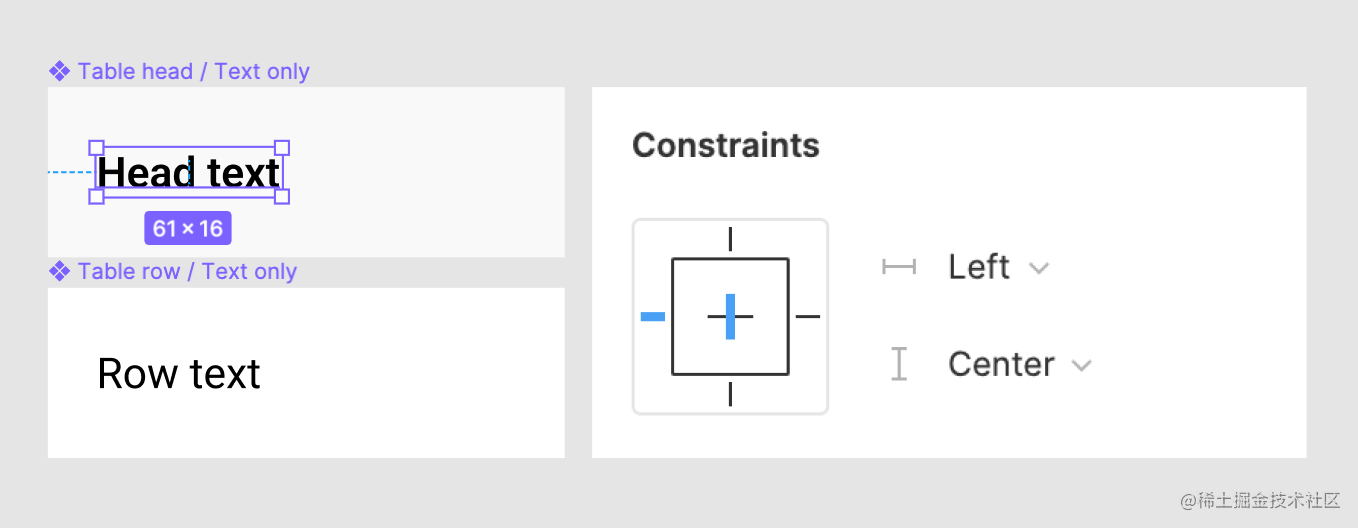Click the top-right selection handle of Head text
Screen dimensions: 1358x528
point(282,148)
